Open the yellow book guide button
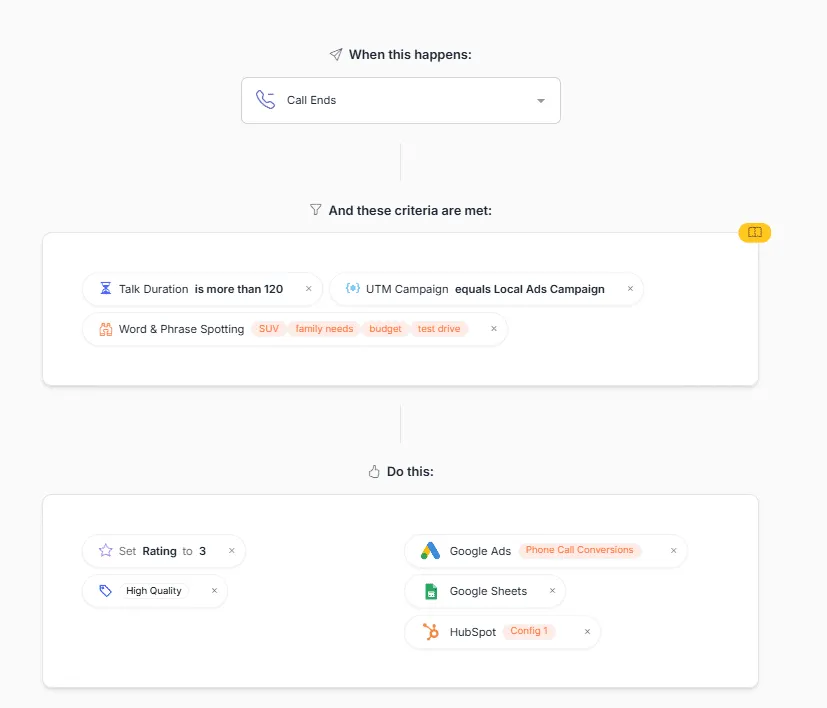827x708 pixels. click(x=755, y=232)
